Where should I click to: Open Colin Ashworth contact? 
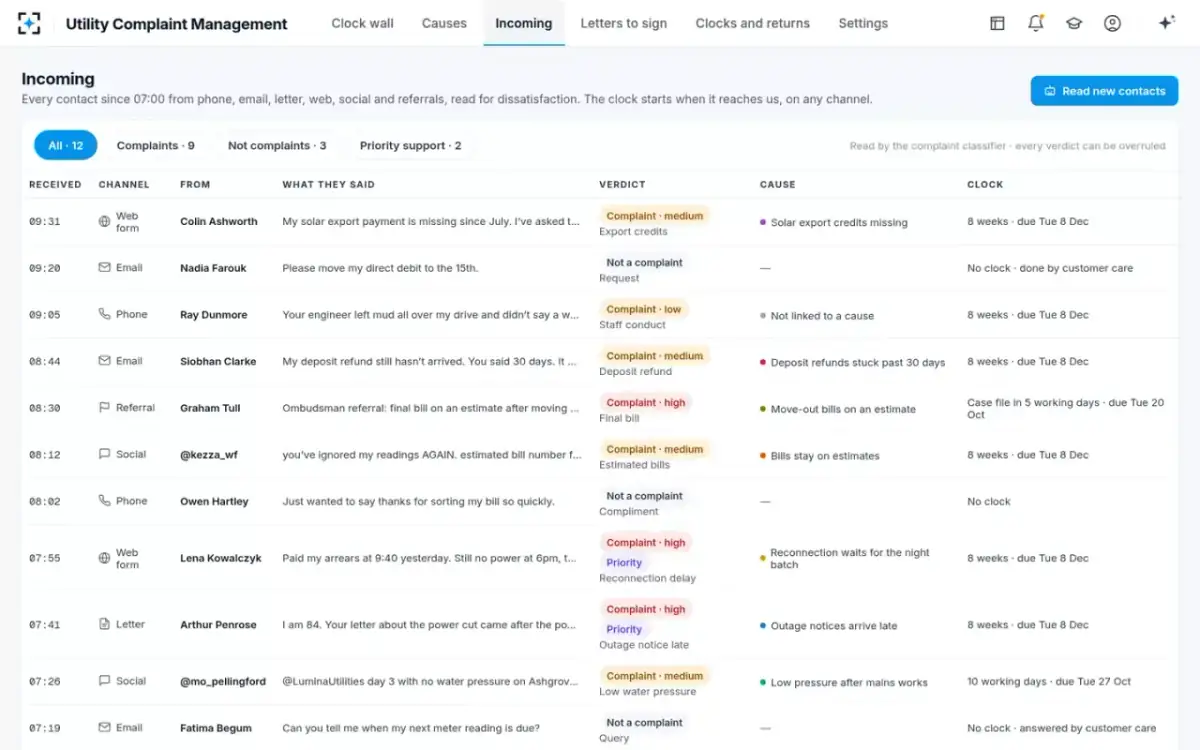(219, 222)
